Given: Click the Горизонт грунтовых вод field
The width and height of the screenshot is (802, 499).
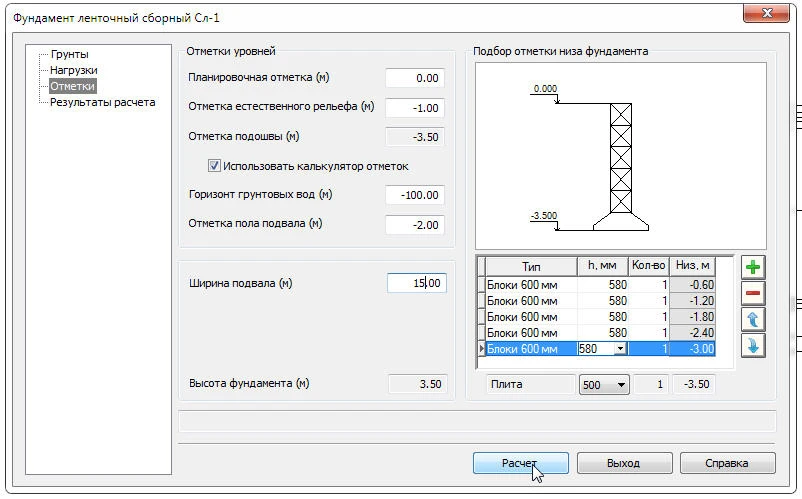Looking at the screenshot, I should click(415, 195).
